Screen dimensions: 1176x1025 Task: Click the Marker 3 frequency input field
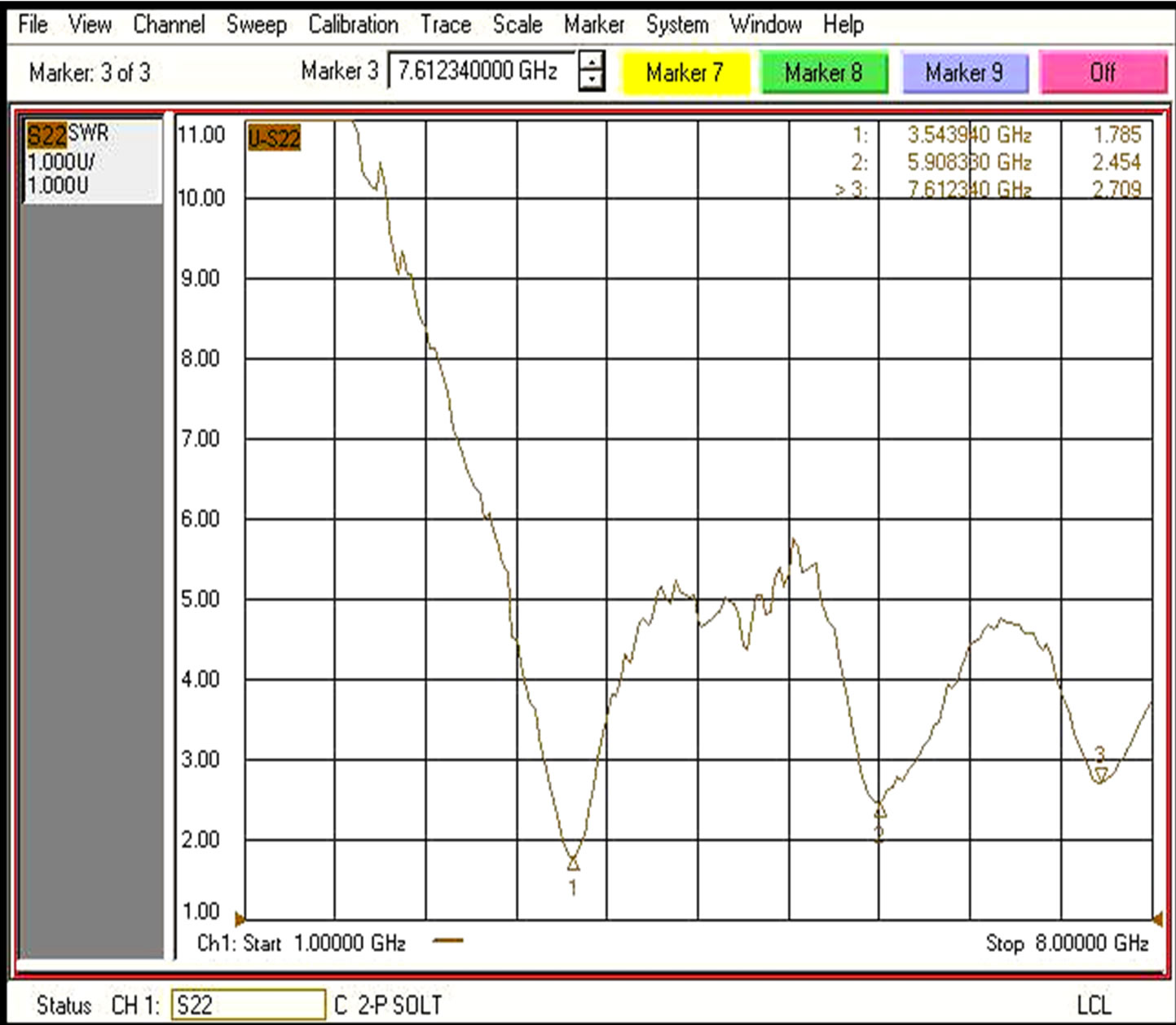pyautogui.click(x=481, y=71)
